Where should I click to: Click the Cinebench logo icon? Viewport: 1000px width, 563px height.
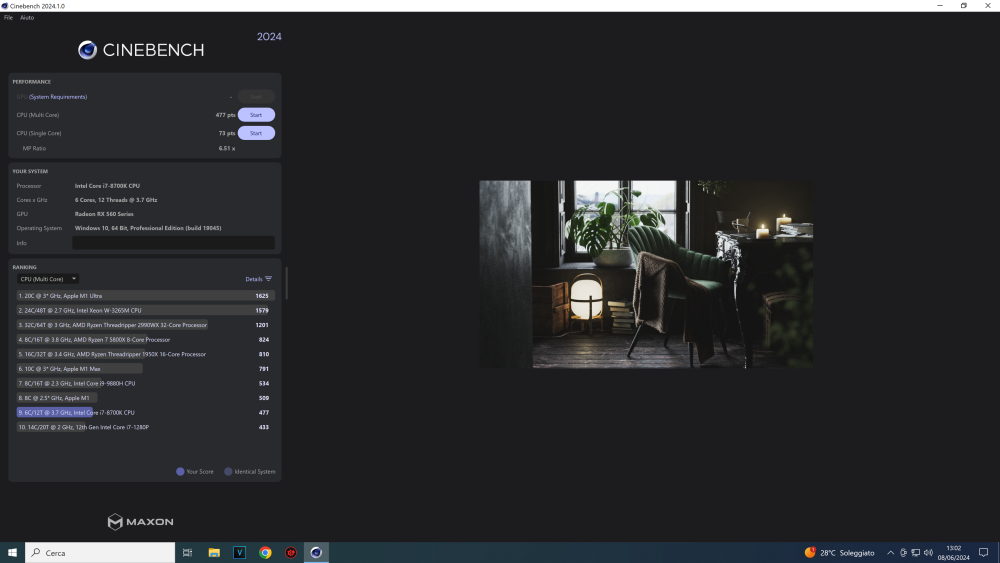point(87,50)
